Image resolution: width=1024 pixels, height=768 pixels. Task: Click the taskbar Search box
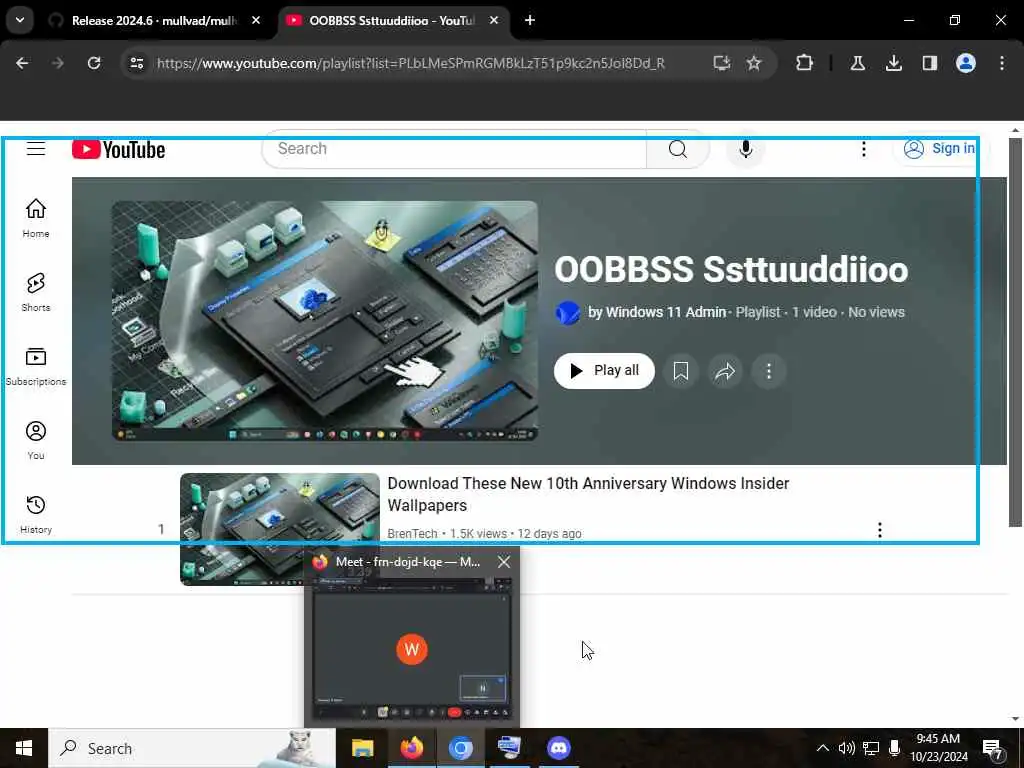(x=192, y=748)
